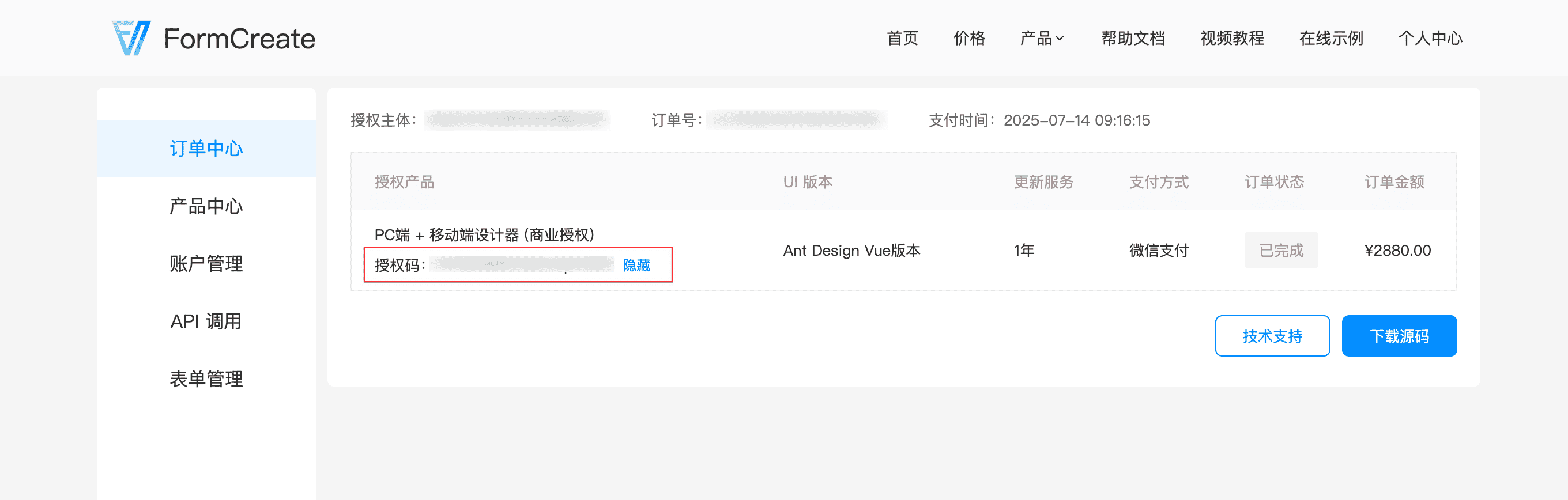Open 账户管理 in the sidebar
This screenshot has width=1568, height=500.
[206, 263]
